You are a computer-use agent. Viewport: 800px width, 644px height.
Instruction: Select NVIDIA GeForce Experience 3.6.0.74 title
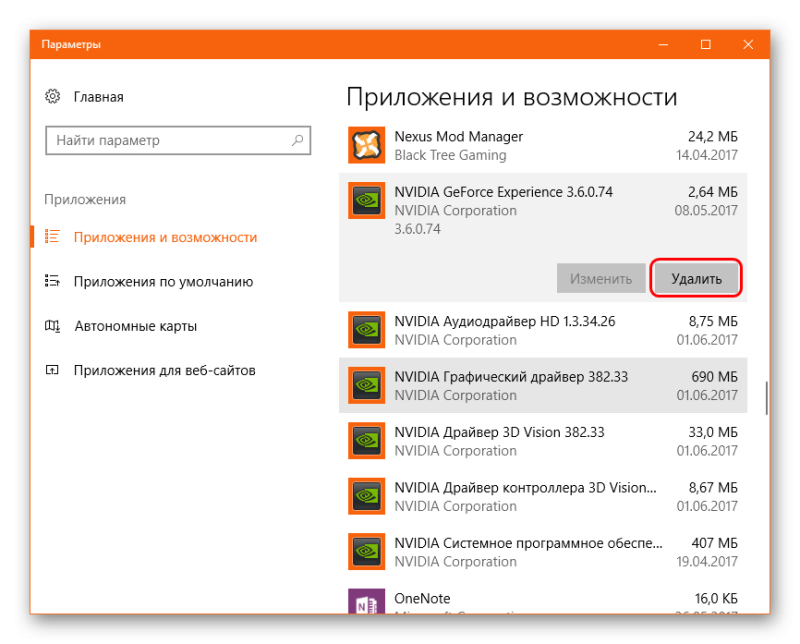point(504,192)
